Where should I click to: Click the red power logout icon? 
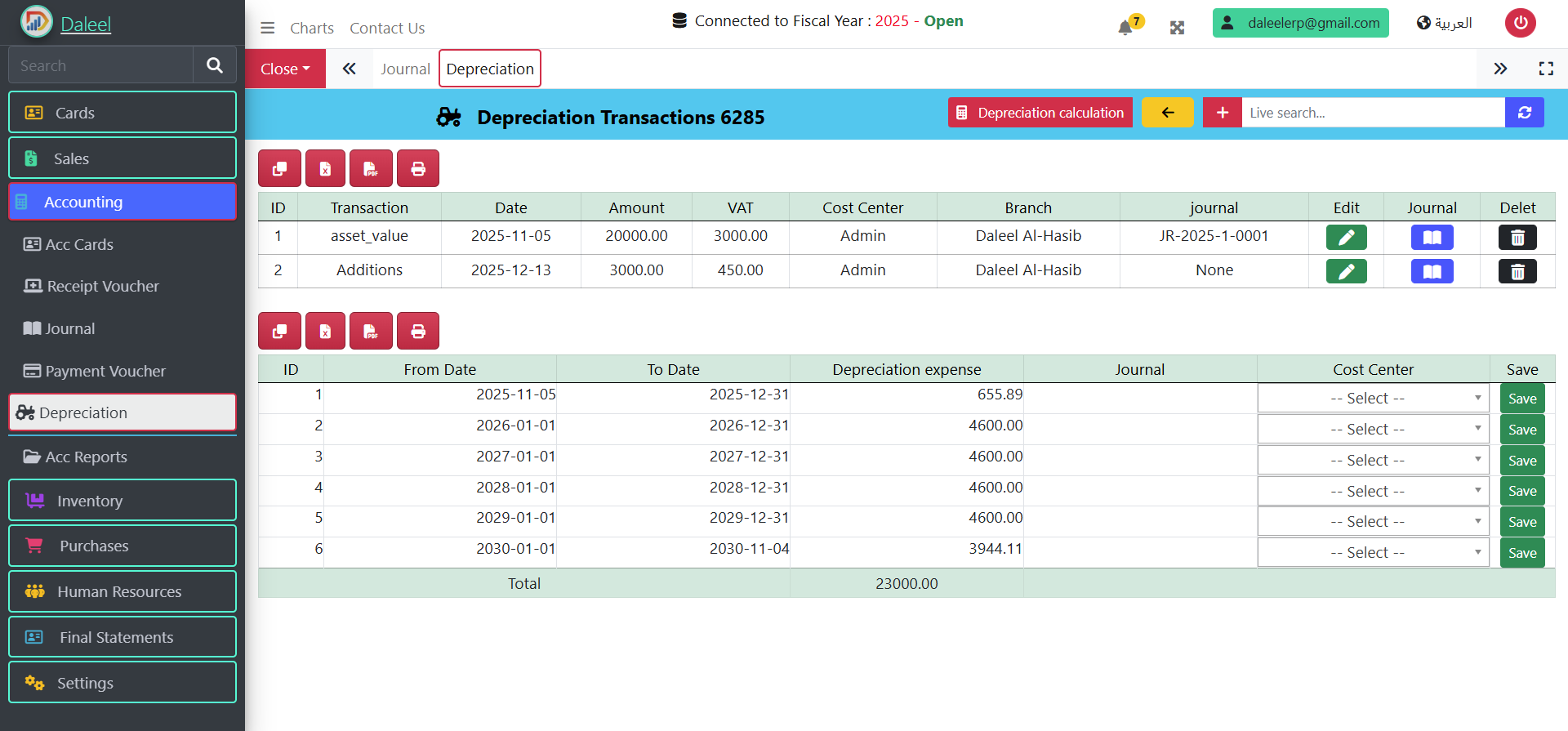1521,23
